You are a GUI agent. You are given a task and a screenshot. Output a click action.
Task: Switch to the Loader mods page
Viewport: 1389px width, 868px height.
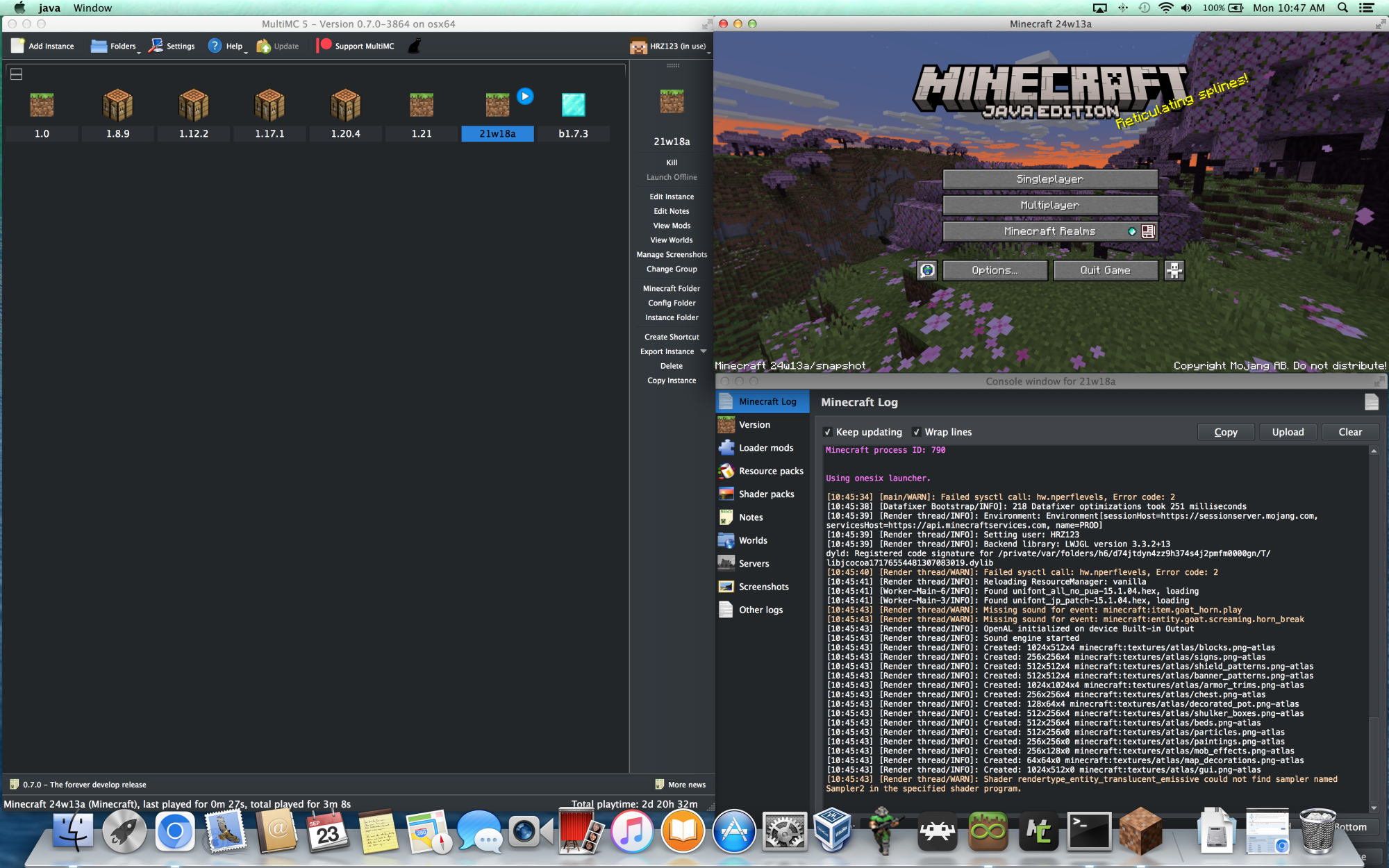(765, 448)
